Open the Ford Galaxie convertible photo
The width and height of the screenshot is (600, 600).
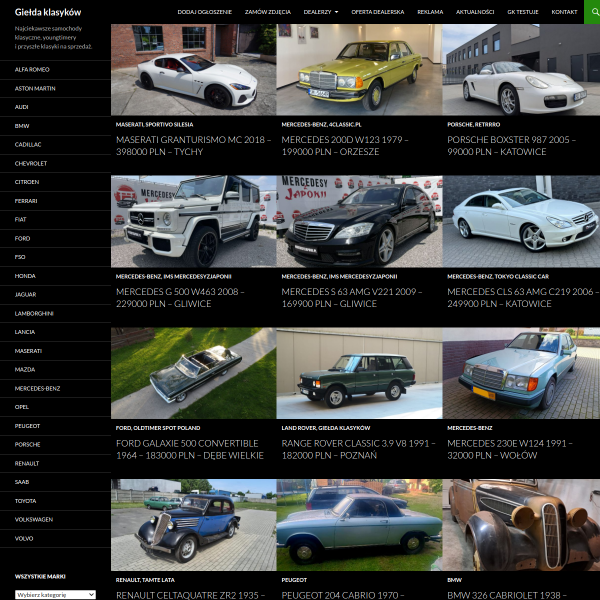click(194, 373)
